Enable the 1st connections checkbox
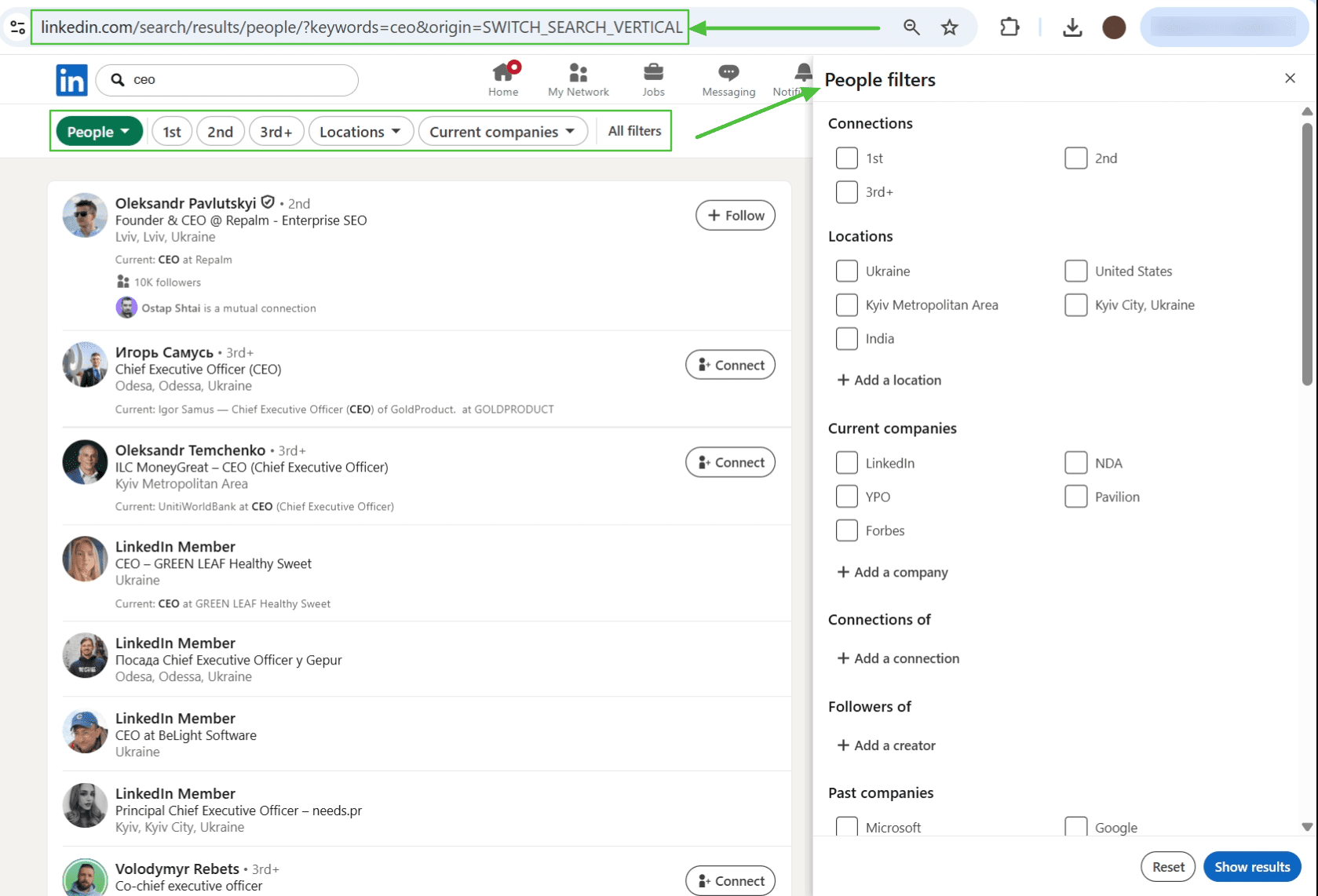The height and width of the screenshot is (896, 1318). tap(846, 158)
